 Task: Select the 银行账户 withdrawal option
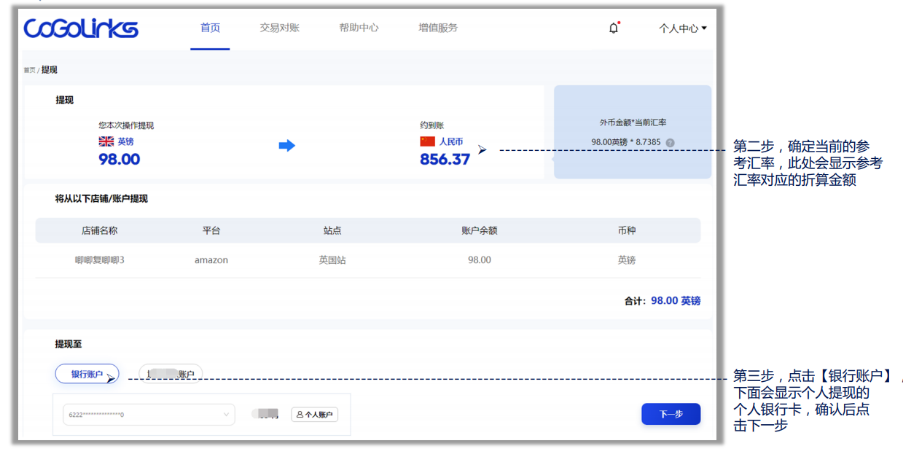point(87,374)
